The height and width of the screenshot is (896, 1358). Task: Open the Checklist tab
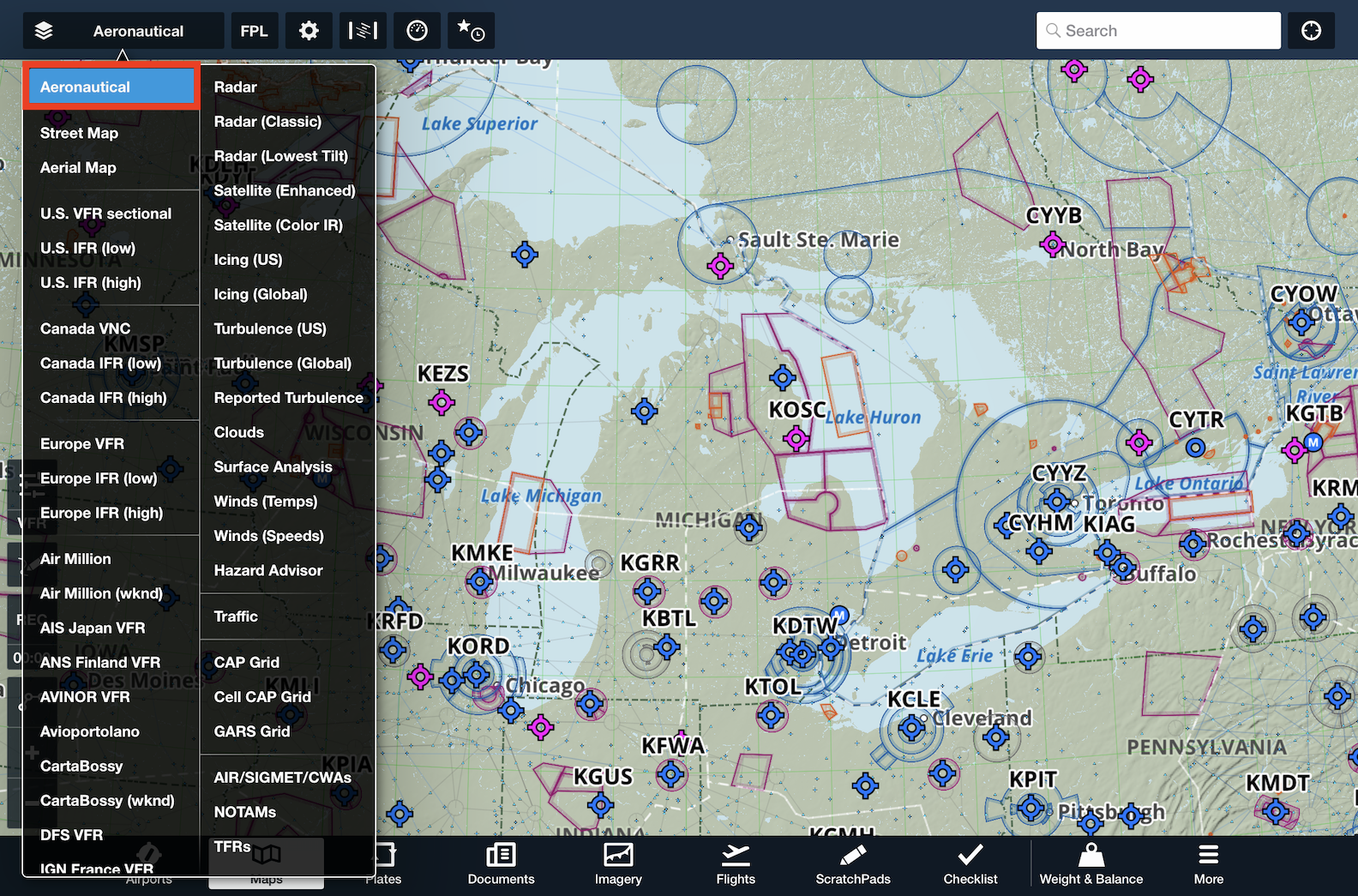pos(970,864)
